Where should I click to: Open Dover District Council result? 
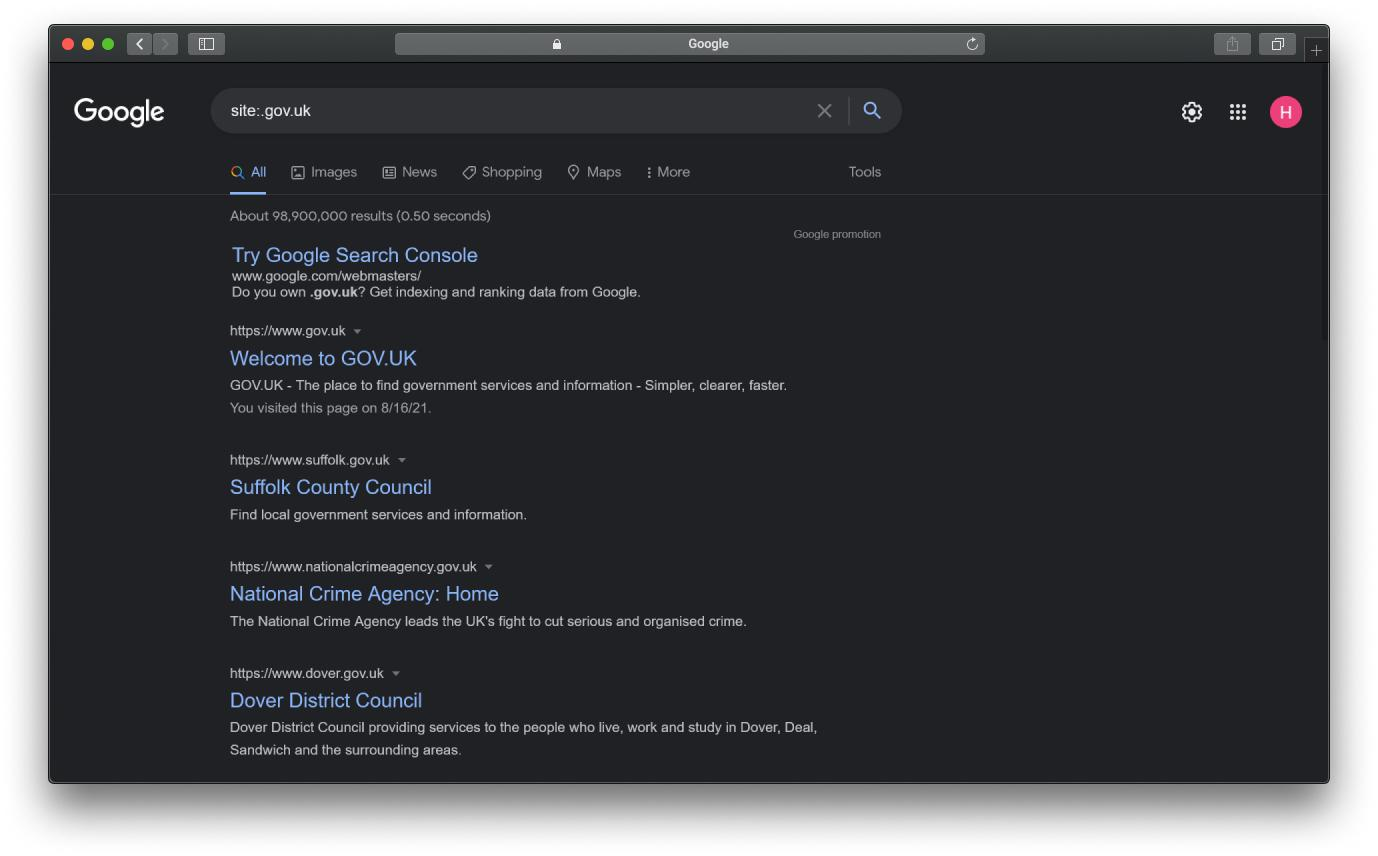(x=326, y=700)
